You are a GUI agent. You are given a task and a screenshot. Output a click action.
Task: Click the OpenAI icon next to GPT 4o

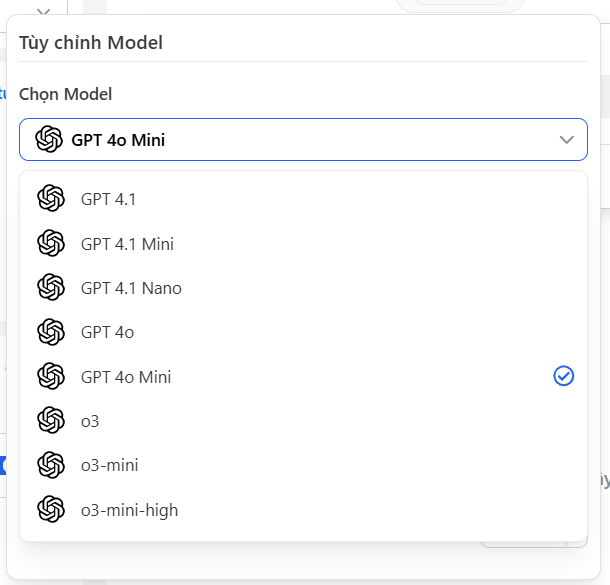click(x=51, y=332)
